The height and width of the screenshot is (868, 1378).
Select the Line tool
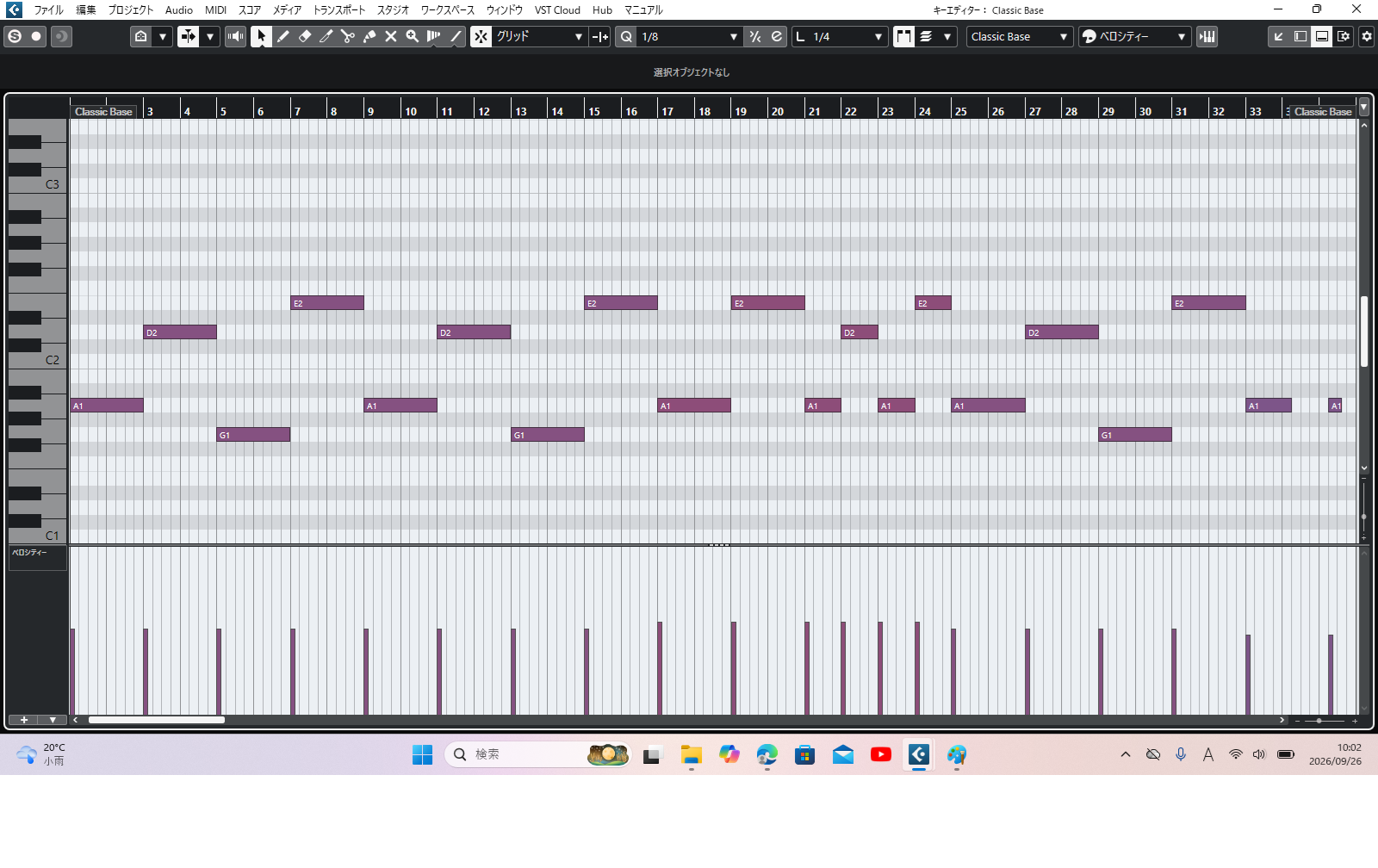[456, 36]
